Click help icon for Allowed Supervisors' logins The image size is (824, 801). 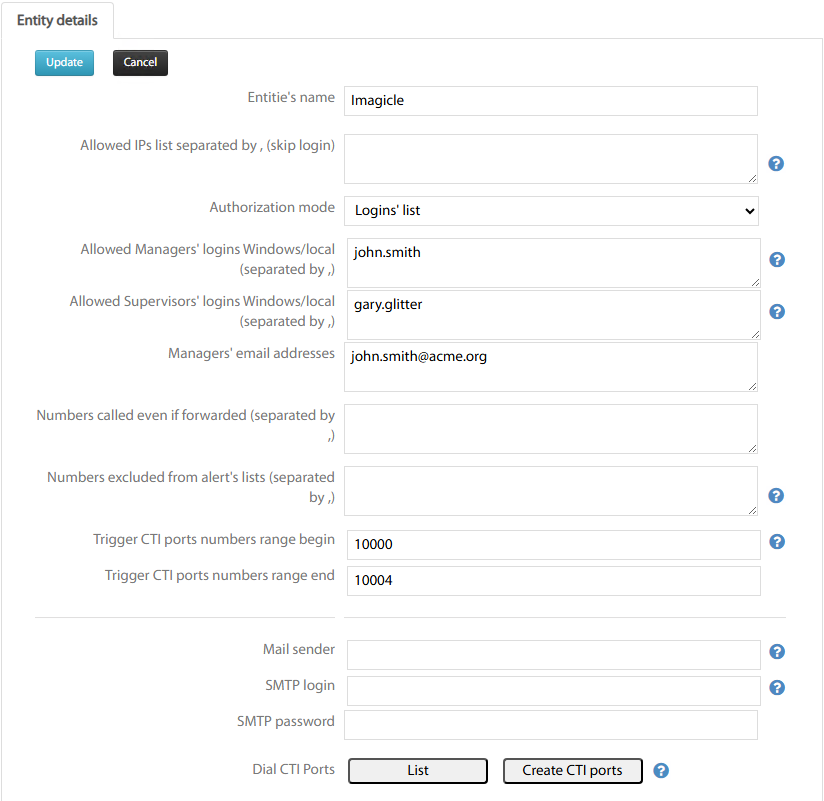[777, 312]
